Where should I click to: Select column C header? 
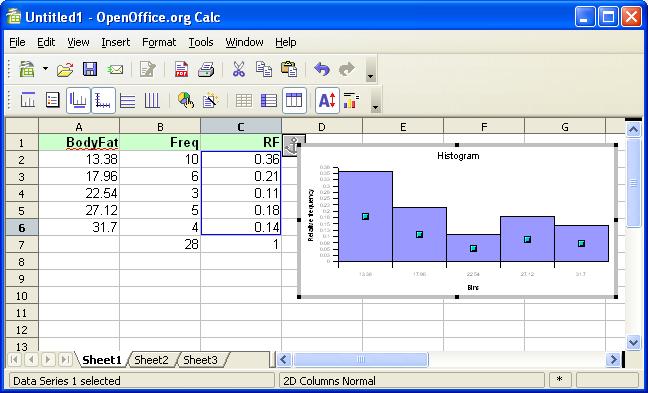[x=241, y=126]
